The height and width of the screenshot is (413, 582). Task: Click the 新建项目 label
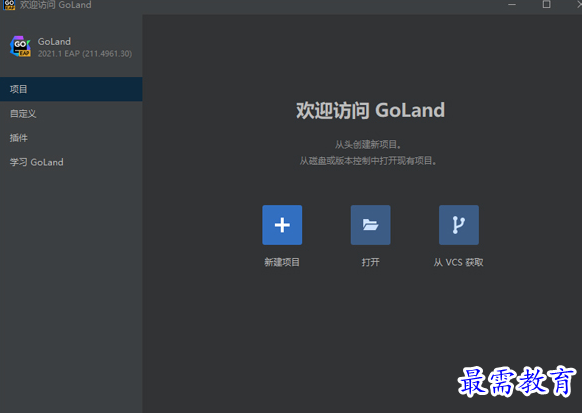(x=282, y=262)
